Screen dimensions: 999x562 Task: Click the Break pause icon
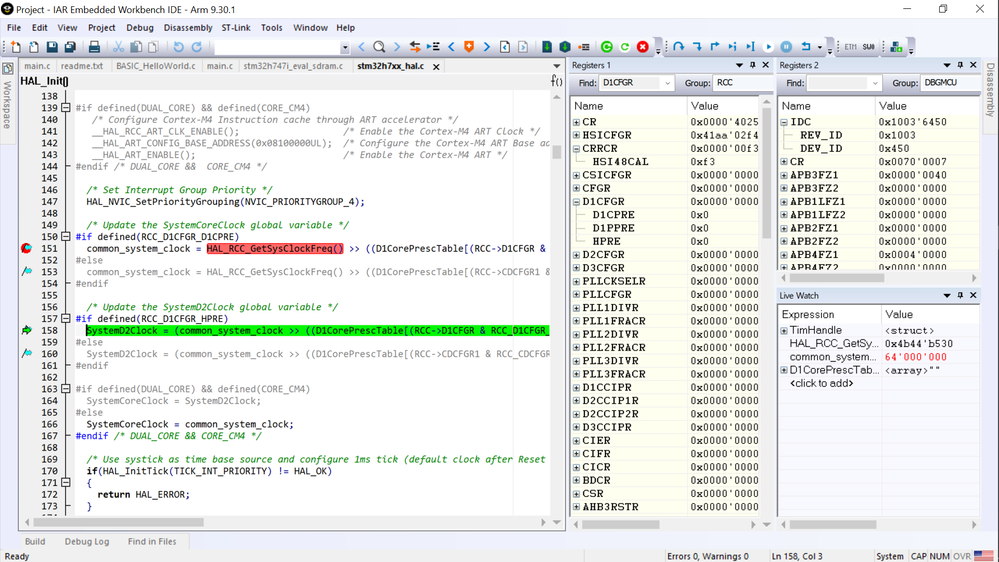click(786, 47)
